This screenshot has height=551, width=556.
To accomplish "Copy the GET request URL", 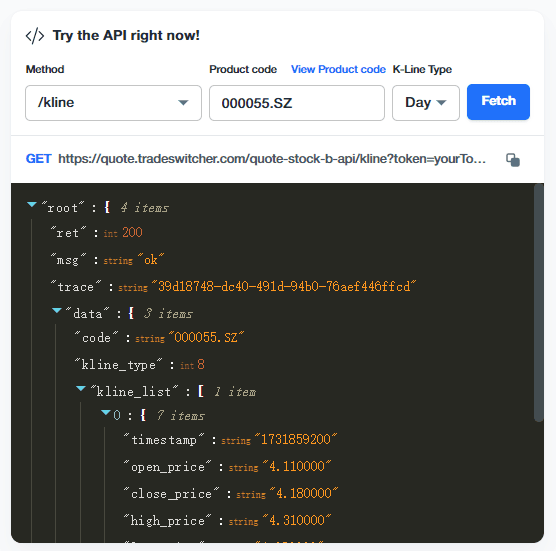I will [513, 160].
